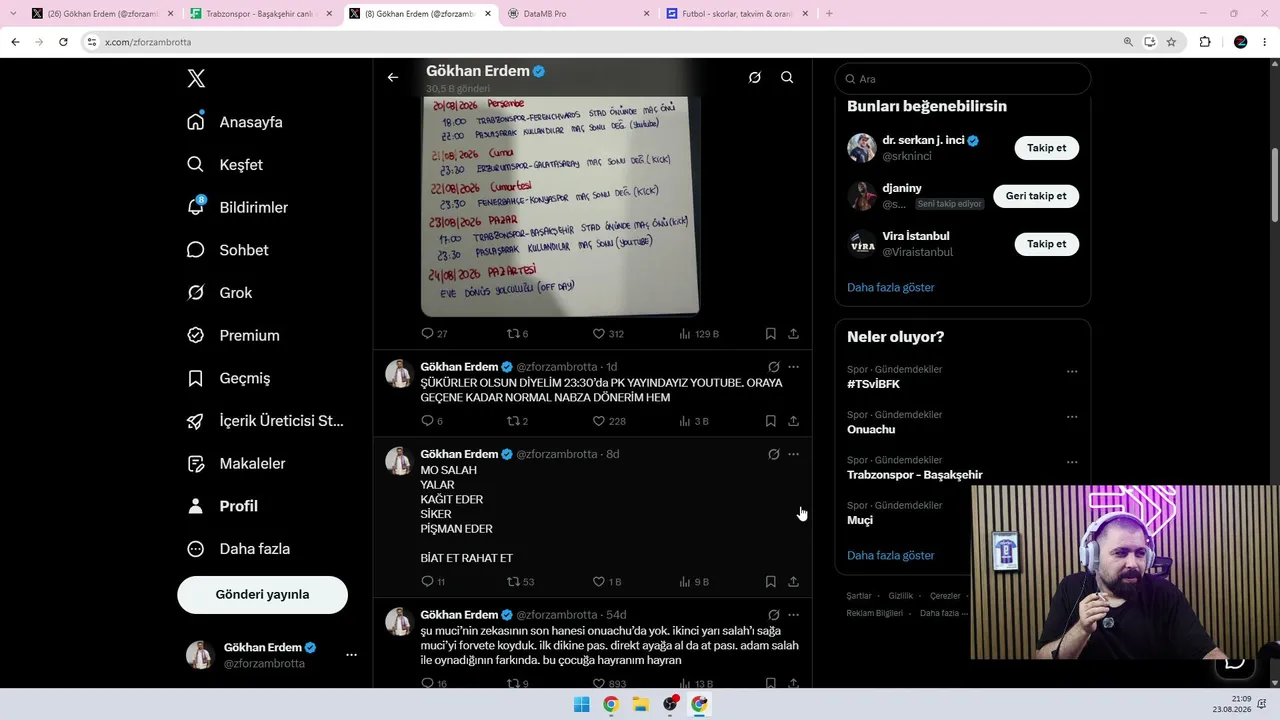
Task: Show more suggestions under Bunları beğenebilirsin
Action: point(891,287)
